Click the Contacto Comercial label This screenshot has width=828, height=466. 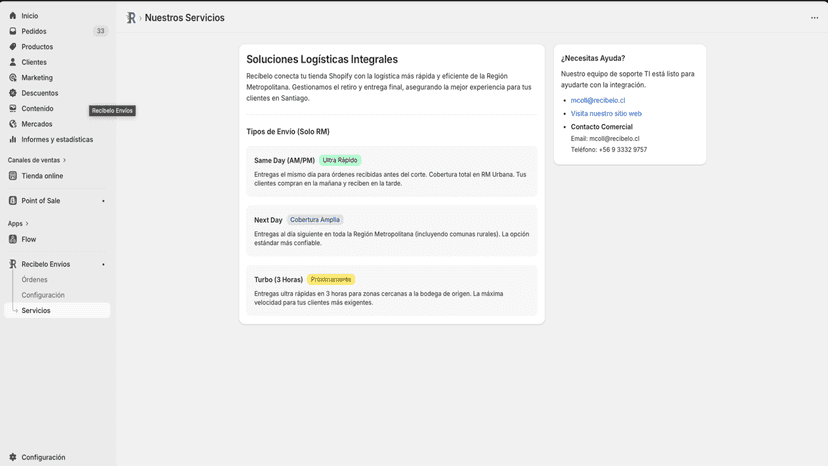pos(601,127)
